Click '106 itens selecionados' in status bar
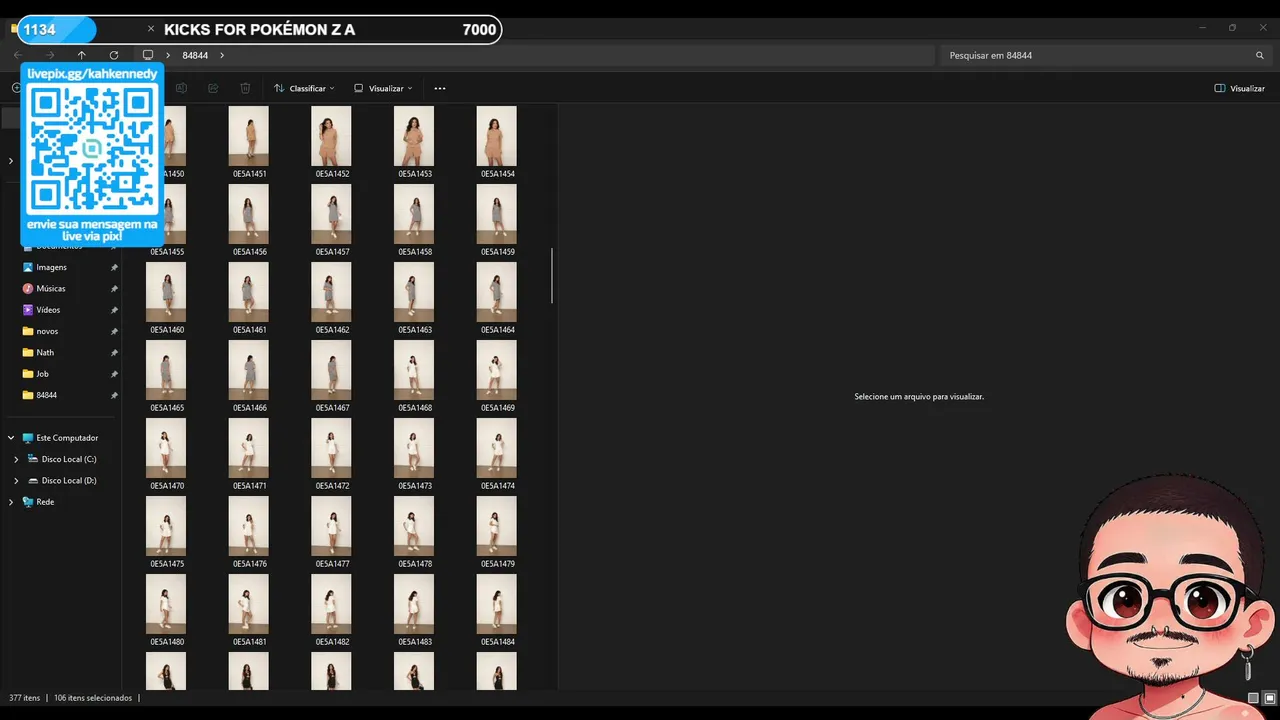The width and height of the screenshot is (1280, 720). (x=93, y=698)
